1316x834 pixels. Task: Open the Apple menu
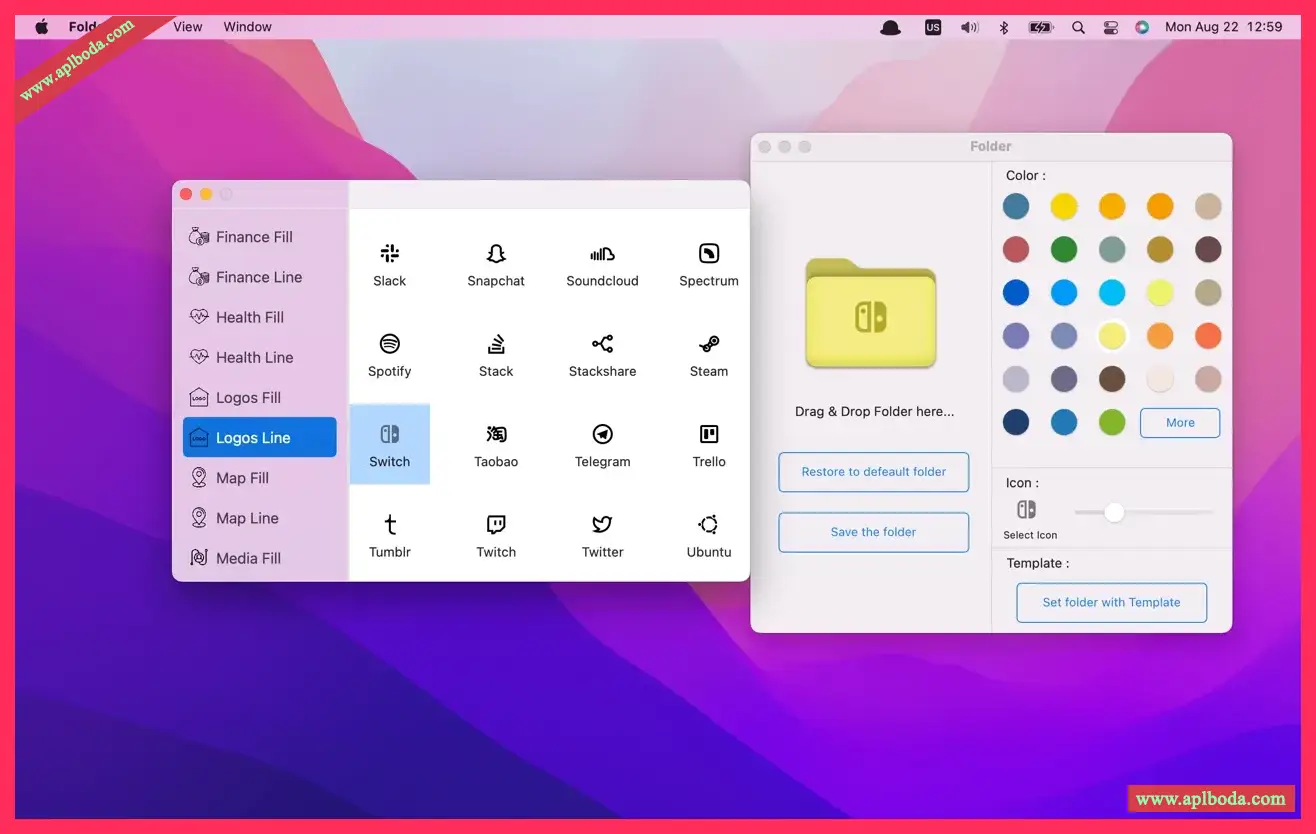41,27
